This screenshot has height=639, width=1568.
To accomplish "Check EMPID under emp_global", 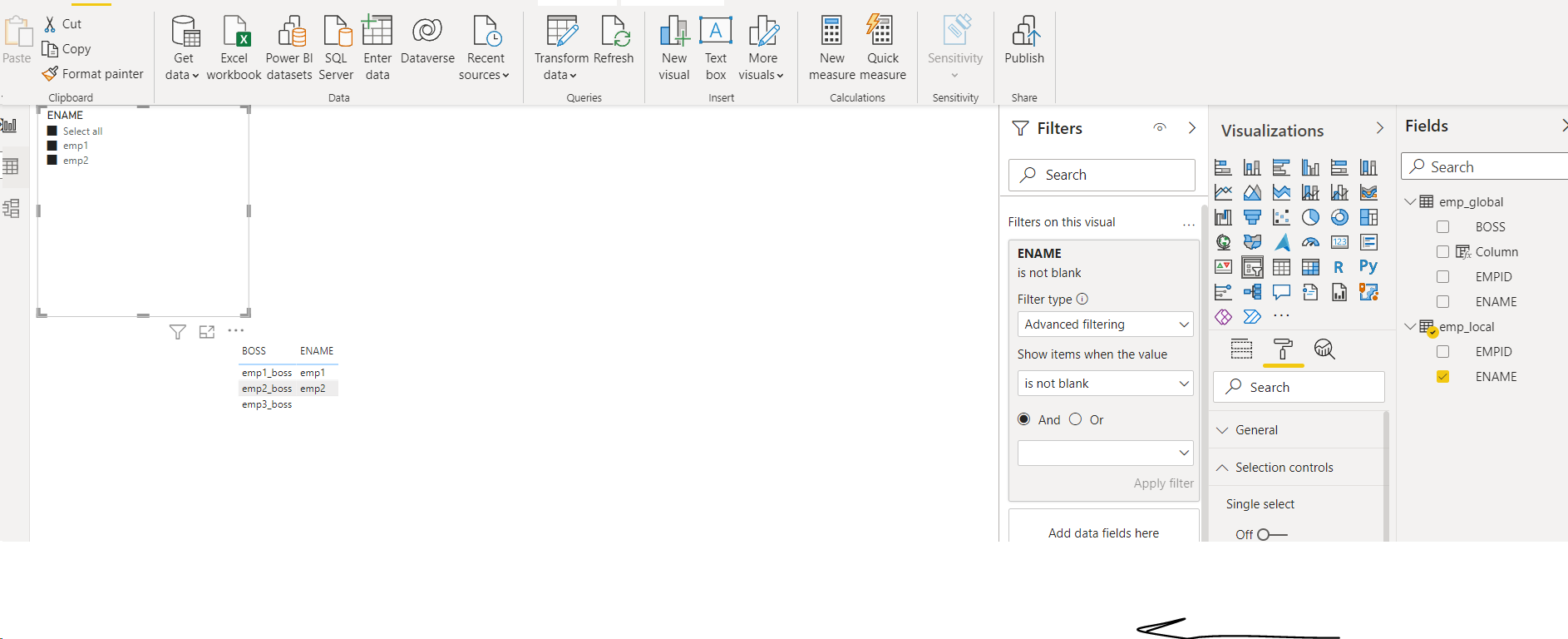I will click(1442, 277).
